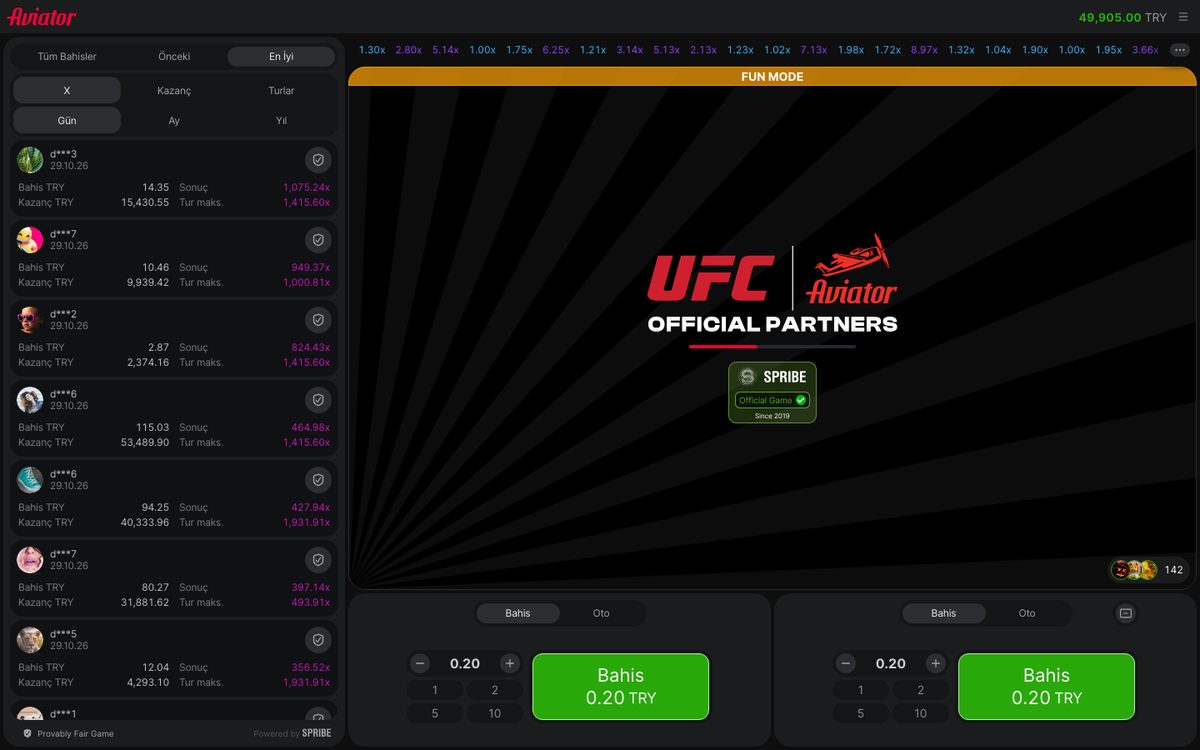
Task: Open fairness shield for player d***2
Action: coord(318,320)
